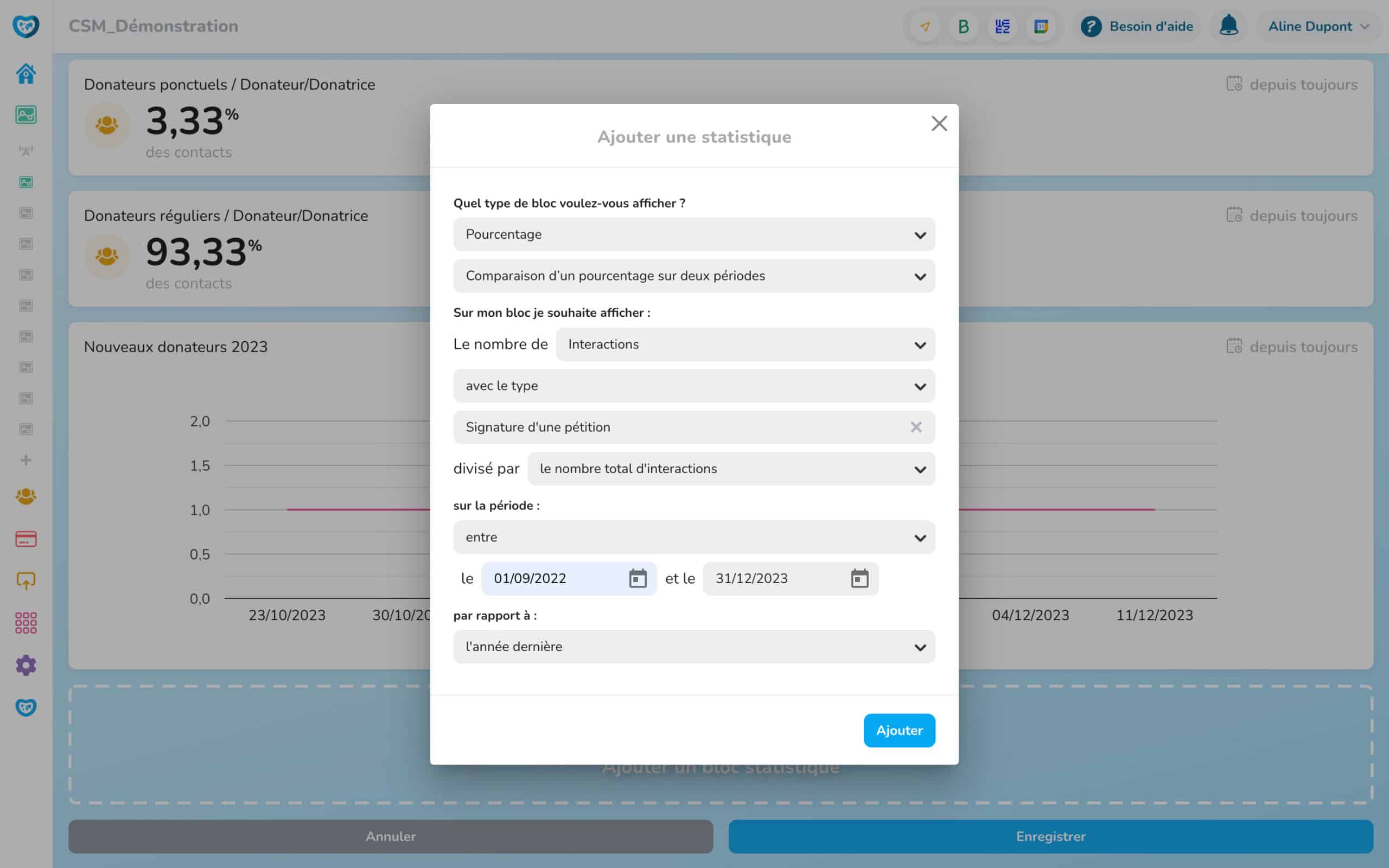The width and height of the screenshot is (1389, 868).
Task: Click the green B icon in header
Action: coord(964,27)
